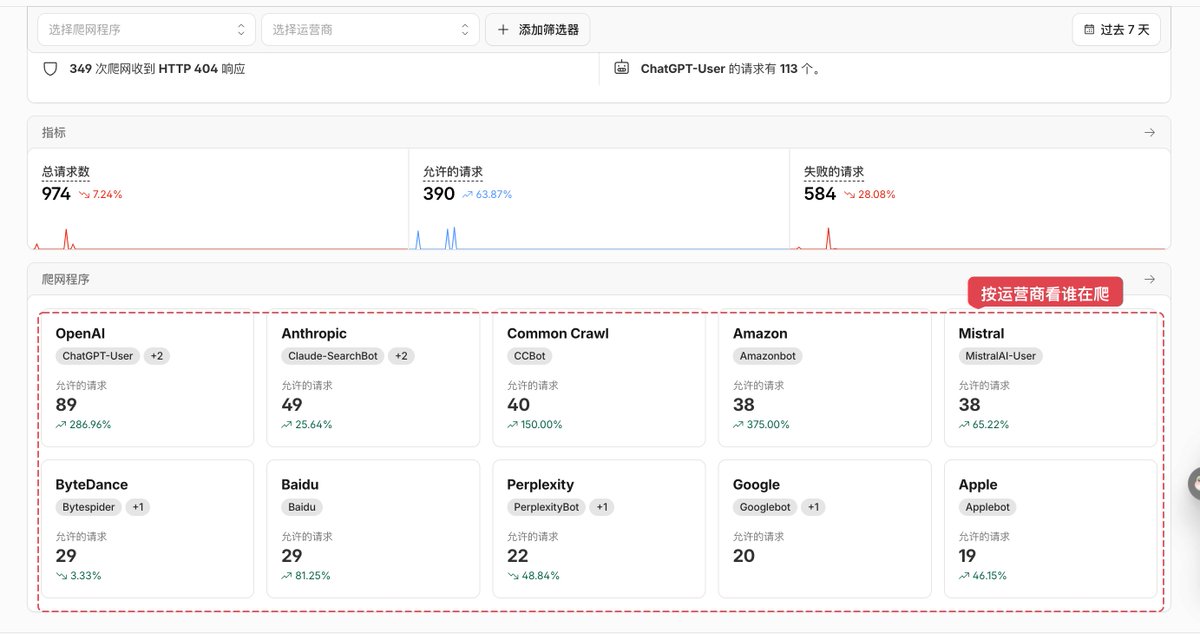1200x634 pixels.
Task: Click the shield icon beside HTTP 404 text
Action: pos(50,69)
